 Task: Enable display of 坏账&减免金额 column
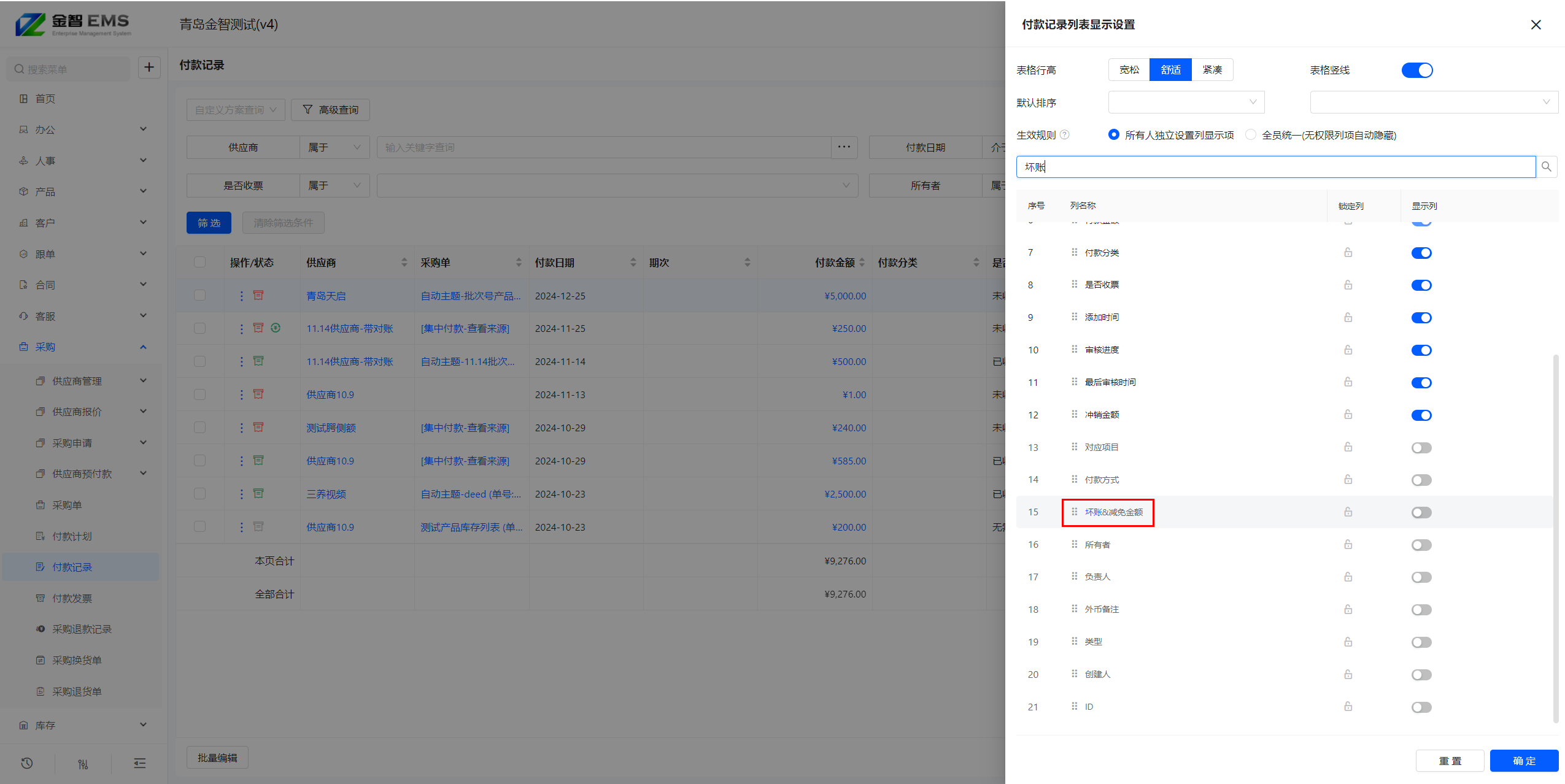(1421, 512)
